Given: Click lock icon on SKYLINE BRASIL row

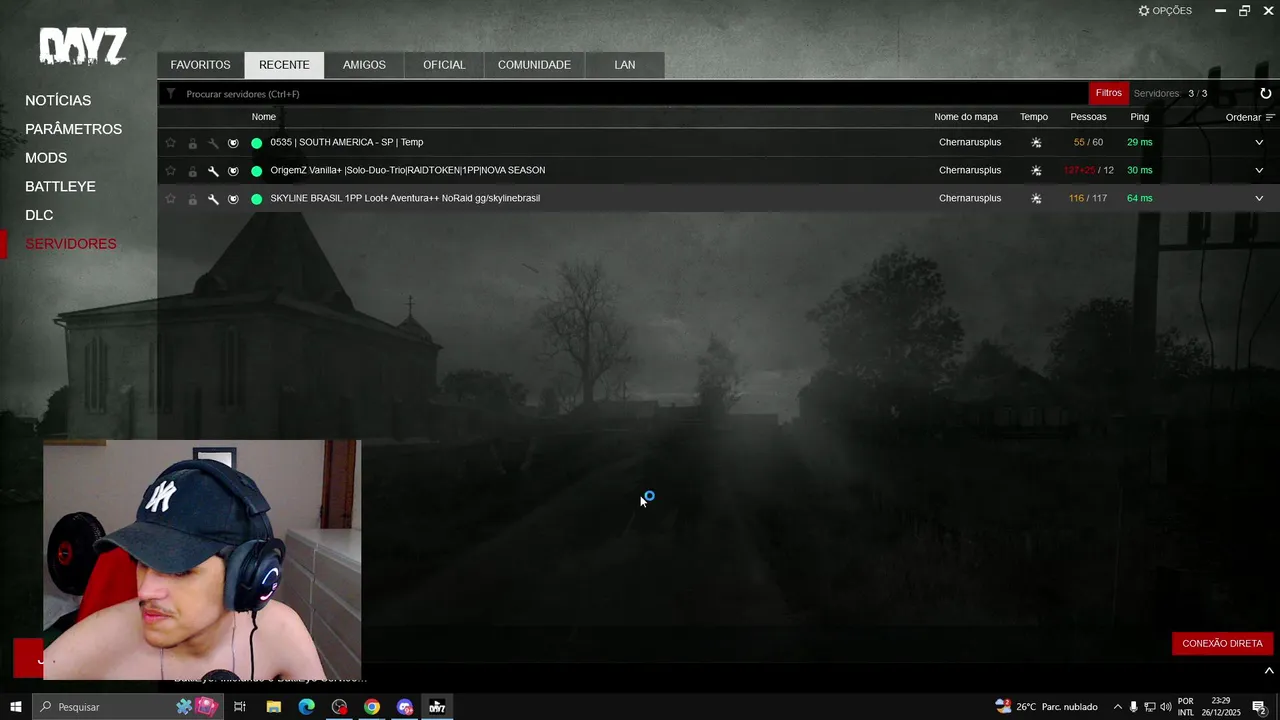Looking at the screenshot, I should [192, 199].
